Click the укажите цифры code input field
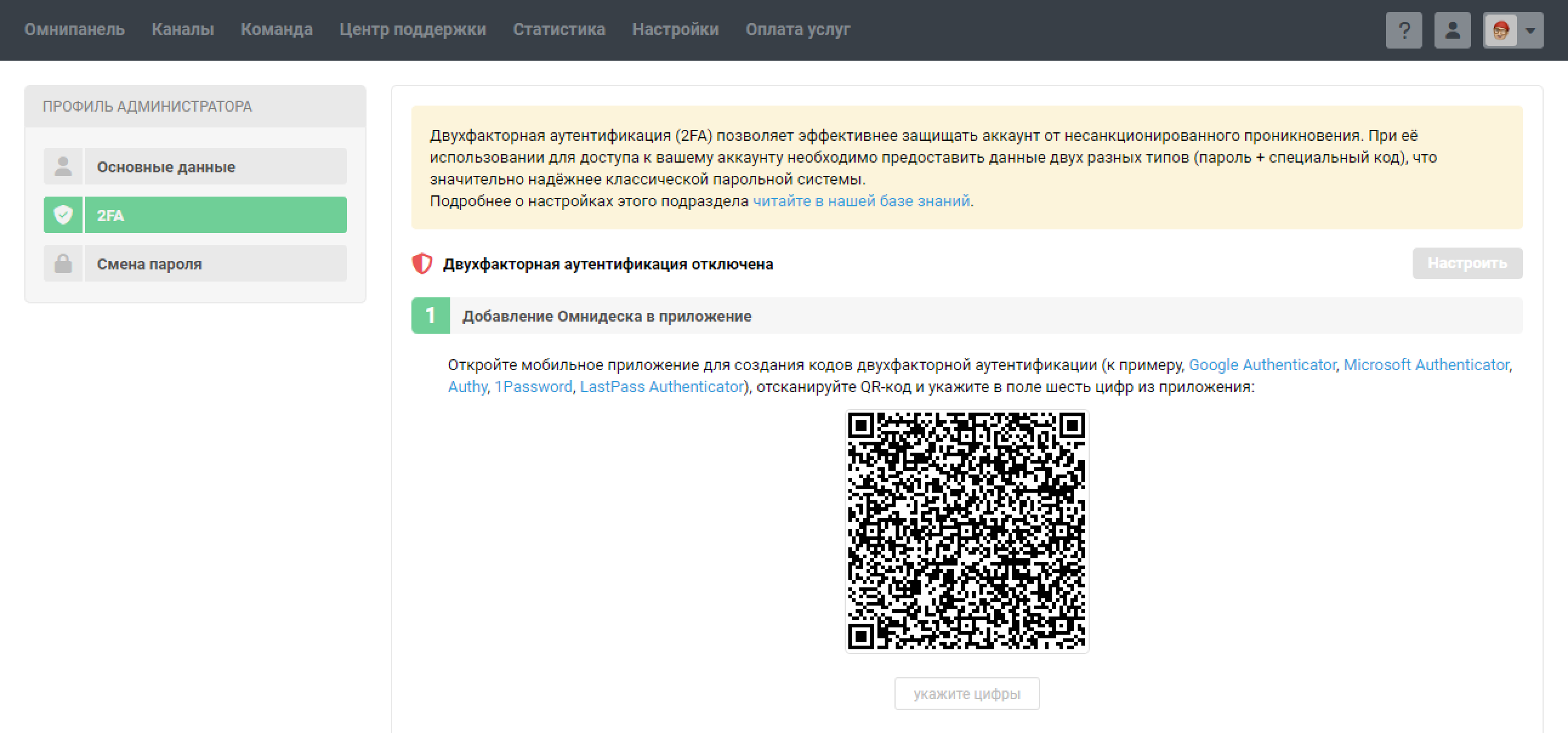Screen dimensions: 1568x733 pos(967,694)
